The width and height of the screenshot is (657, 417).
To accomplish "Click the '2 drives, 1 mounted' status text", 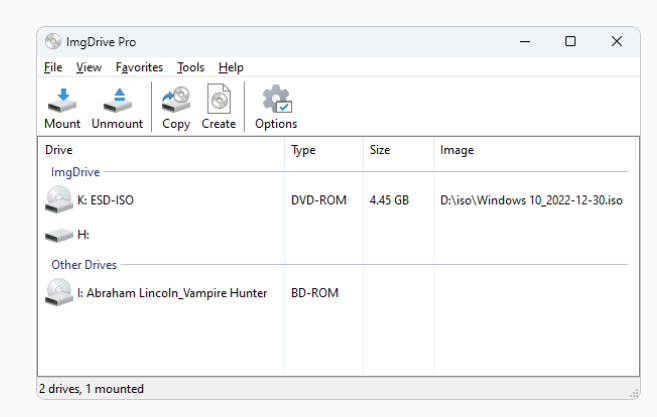I will pos(91,389).
